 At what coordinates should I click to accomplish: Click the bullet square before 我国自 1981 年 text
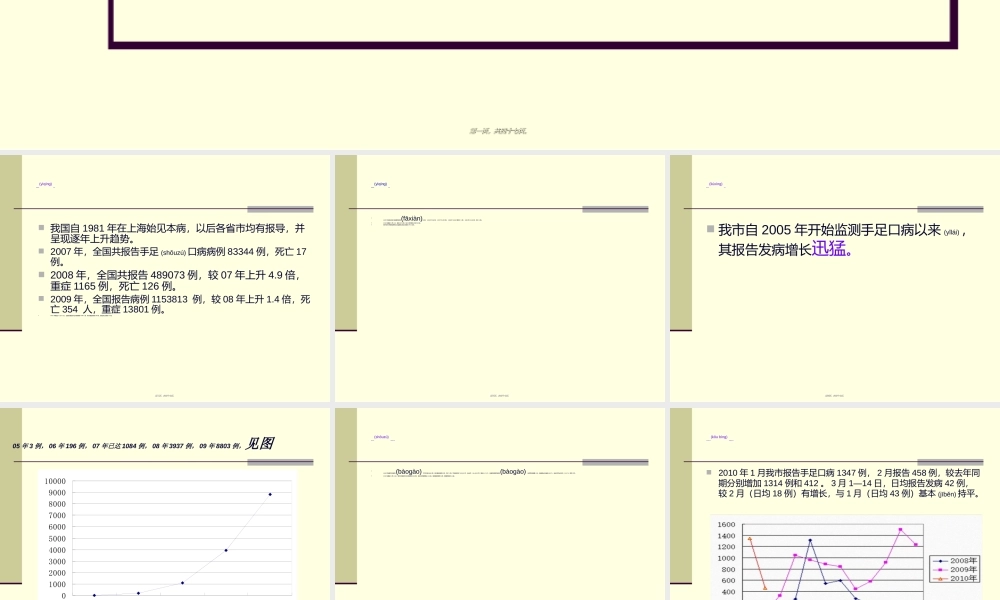pyautogui.click(x=40, y=226)
